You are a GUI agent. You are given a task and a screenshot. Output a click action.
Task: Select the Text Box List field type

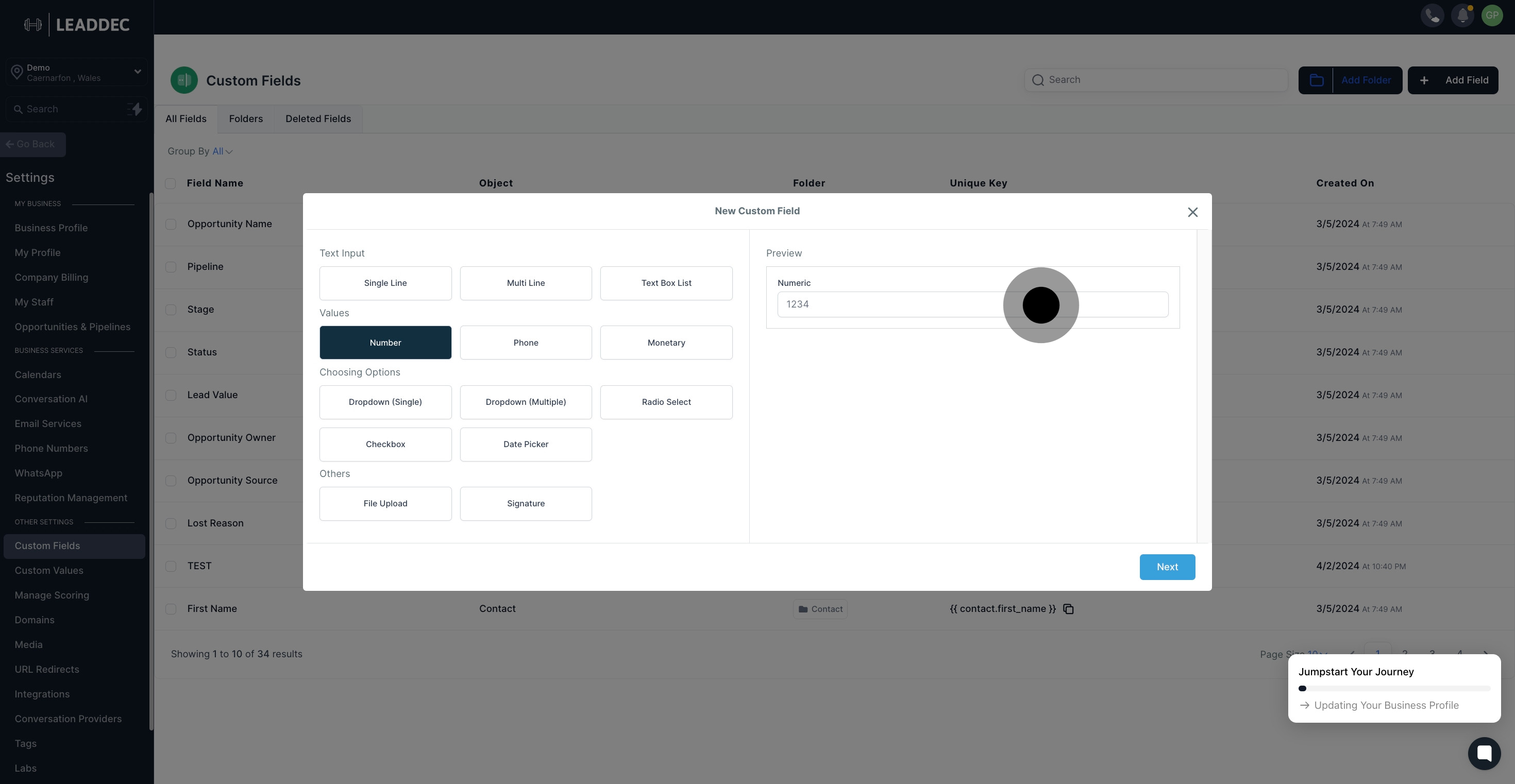point(666,283)
